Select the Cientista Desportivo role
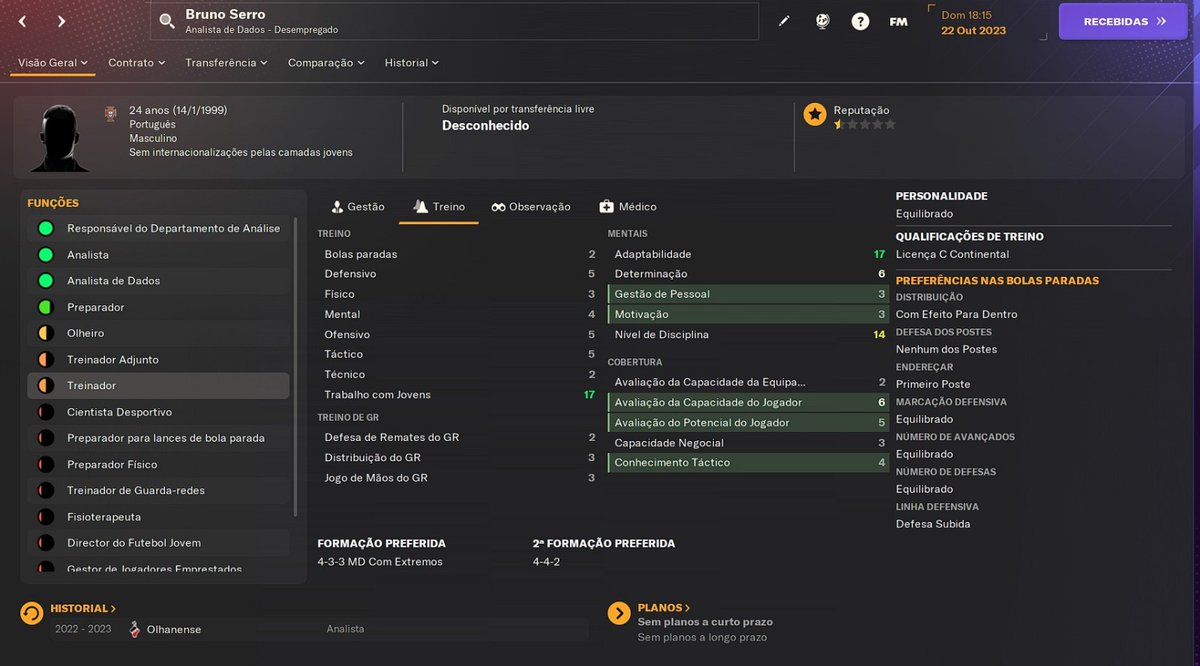 coord(158,412)
